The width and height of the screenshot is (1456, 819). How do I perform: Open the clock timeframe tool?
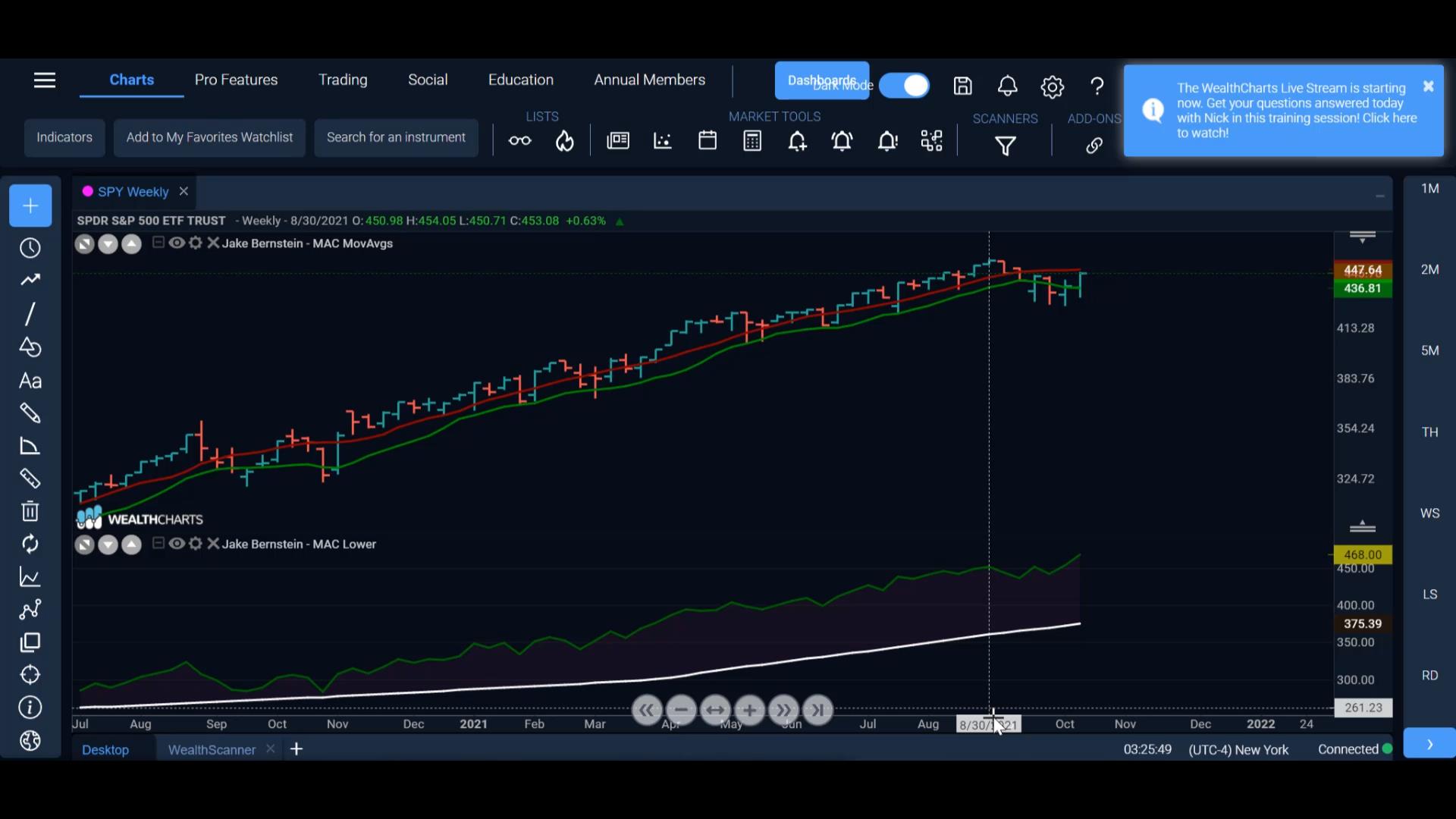point(30,248)
